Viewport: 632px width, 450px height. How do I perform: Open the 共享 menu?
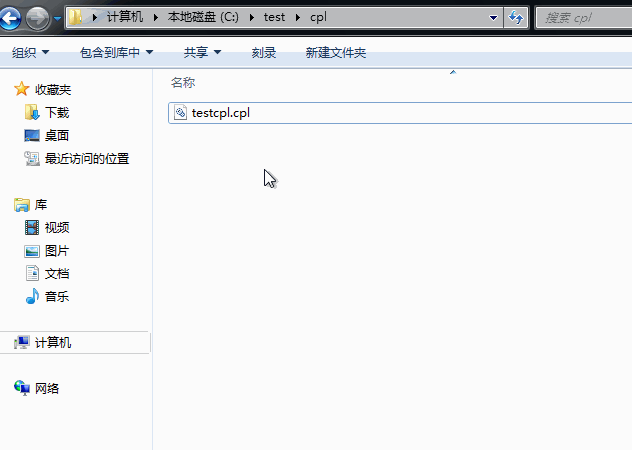pos(202,52)
